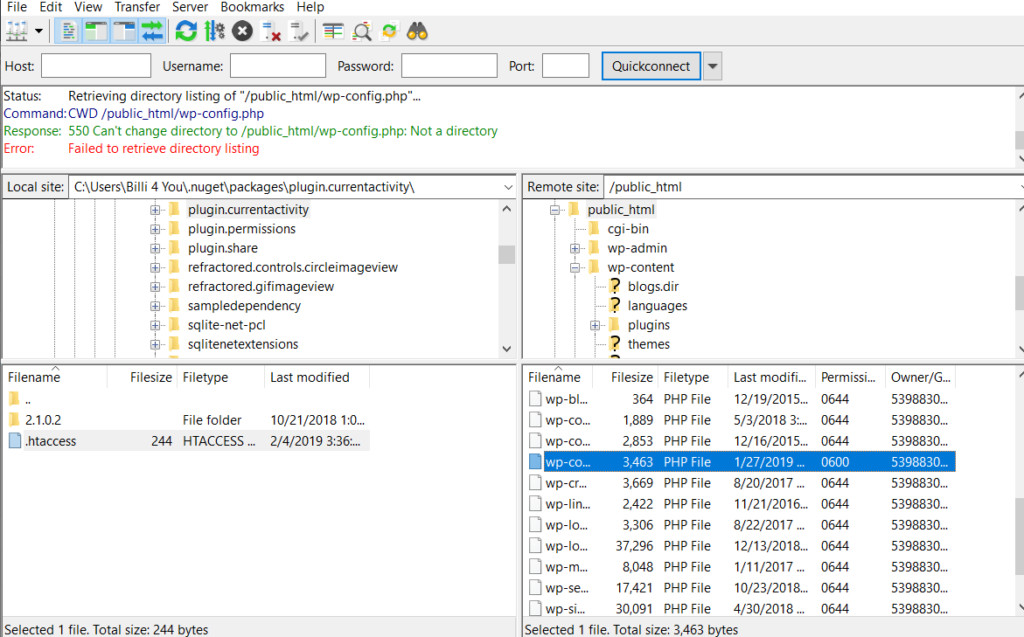Click the Host input field

96,66
